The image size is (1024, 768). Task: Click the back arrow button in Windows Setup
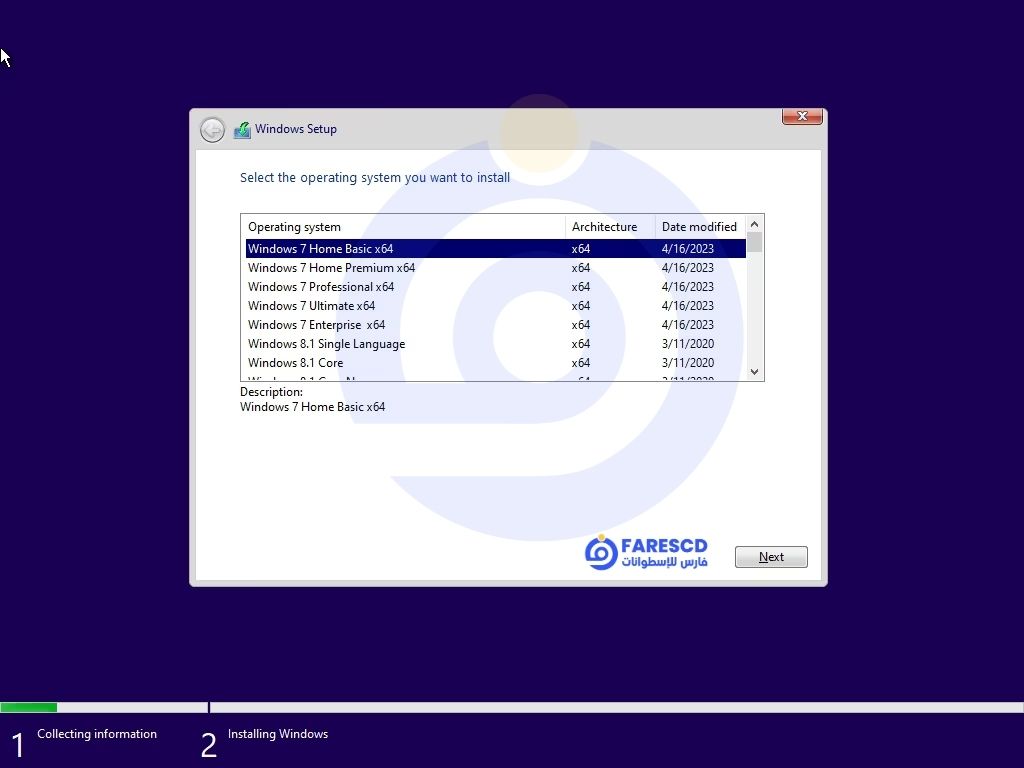pyautogui.click(x=212, y=129)
